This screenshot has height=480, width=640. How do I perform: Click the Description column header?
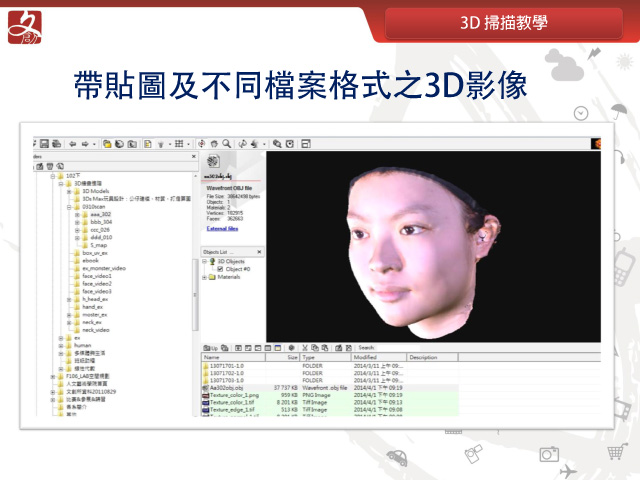tap(432, 357)
